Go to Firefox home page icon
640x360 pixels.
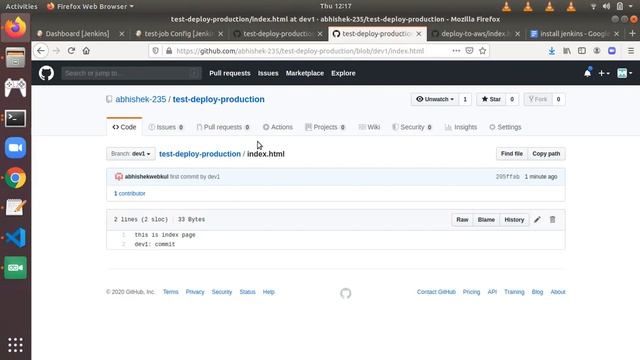(x=86, y=51)
